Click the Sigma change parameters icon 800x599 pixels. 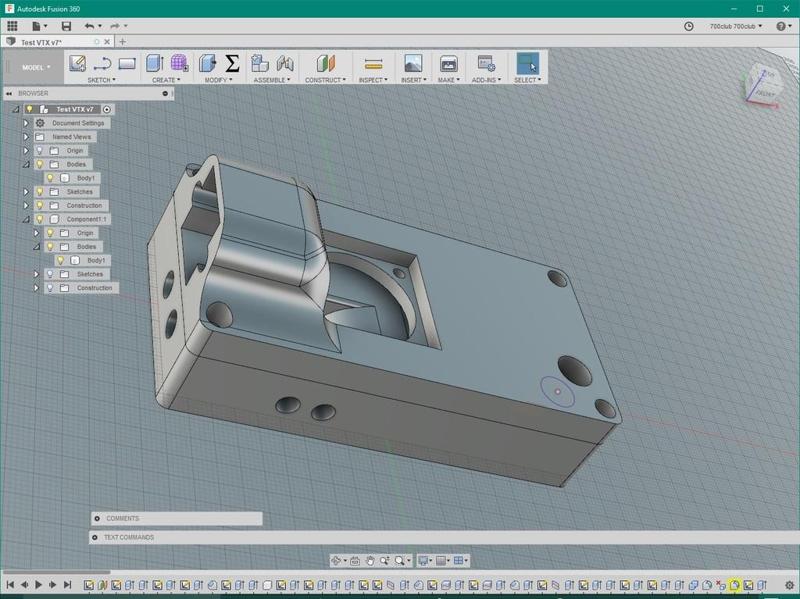click(x=231, y=64)
